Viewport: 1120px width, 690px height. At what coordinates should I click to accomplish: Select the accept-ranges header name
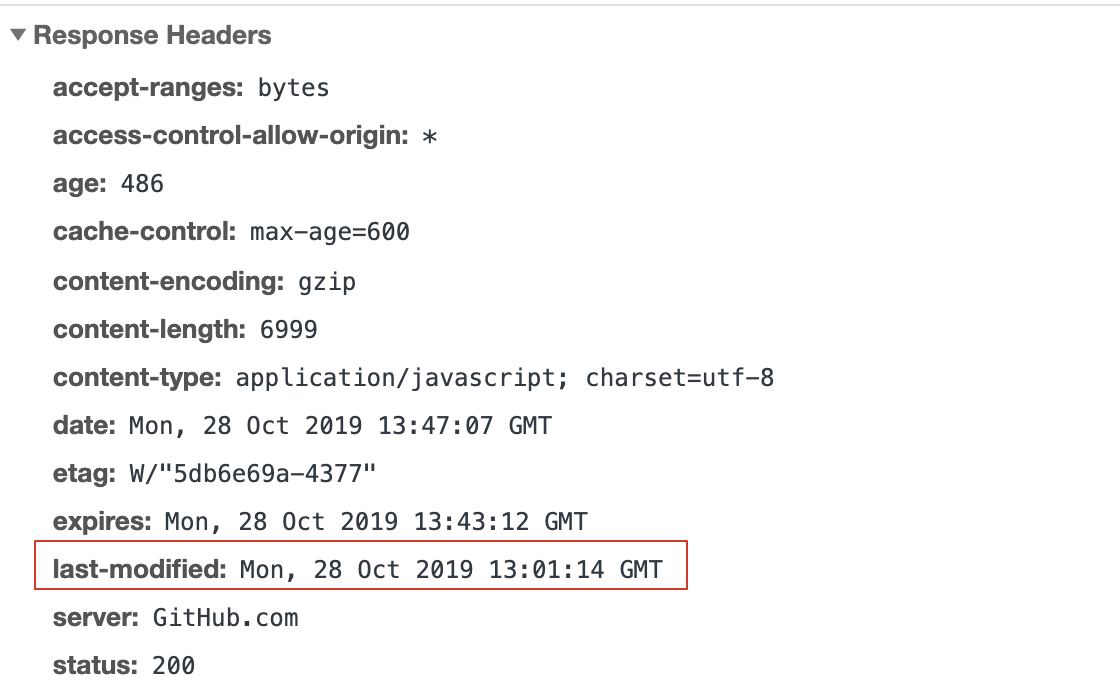coord(148,88)
